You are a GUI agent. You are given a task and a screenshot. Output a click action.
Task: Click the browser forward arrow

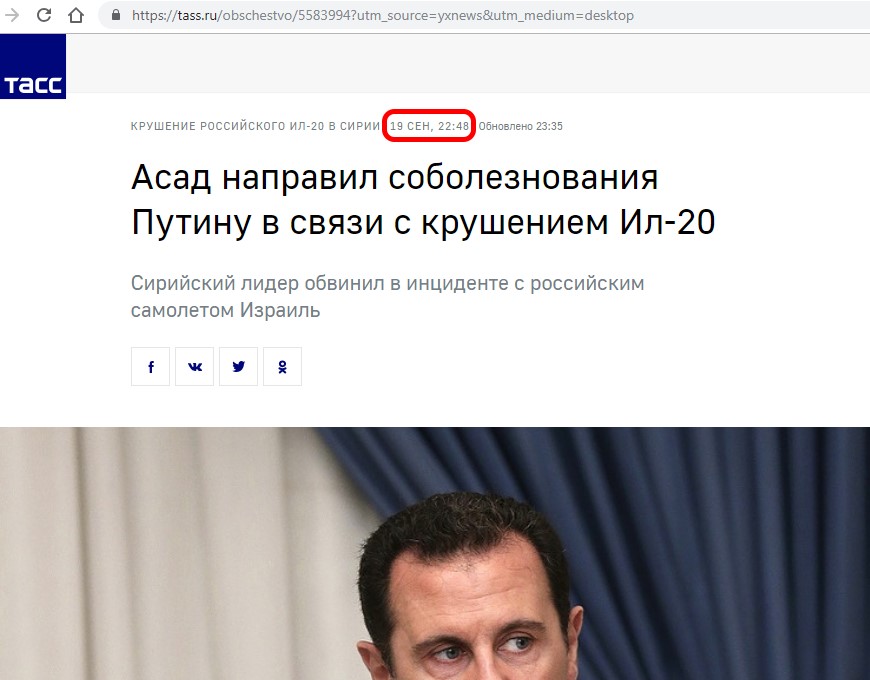click(12, 15)
